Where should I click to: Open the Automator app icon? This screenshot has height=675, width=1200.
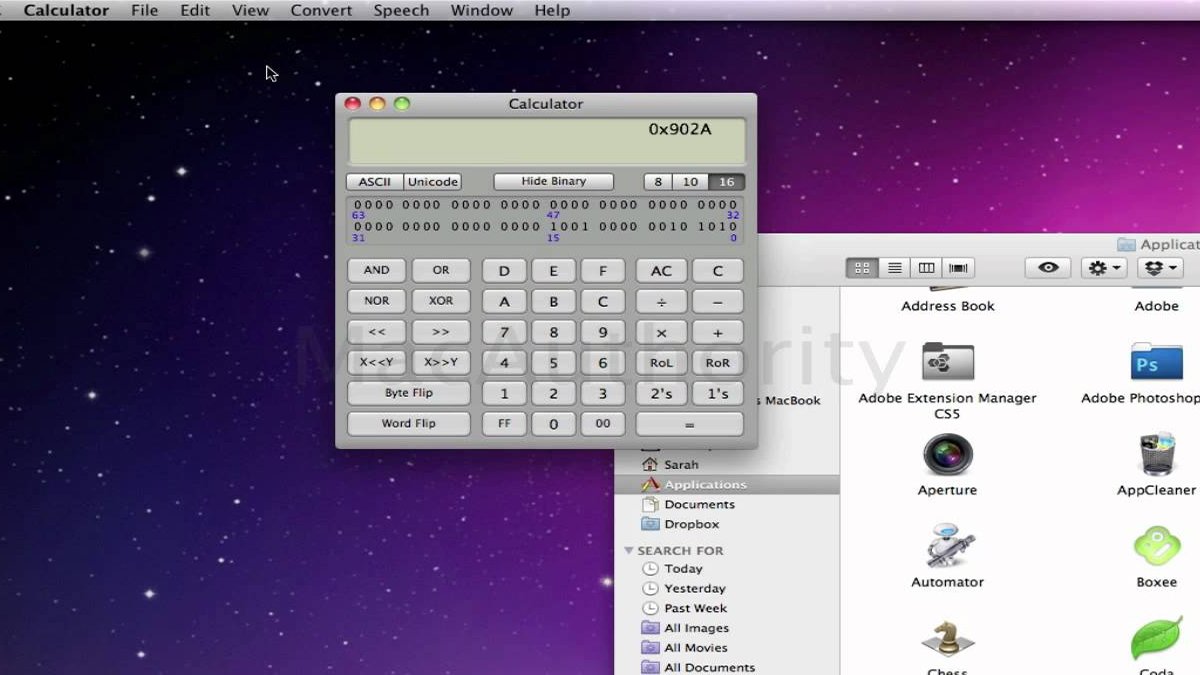point(947,546)
